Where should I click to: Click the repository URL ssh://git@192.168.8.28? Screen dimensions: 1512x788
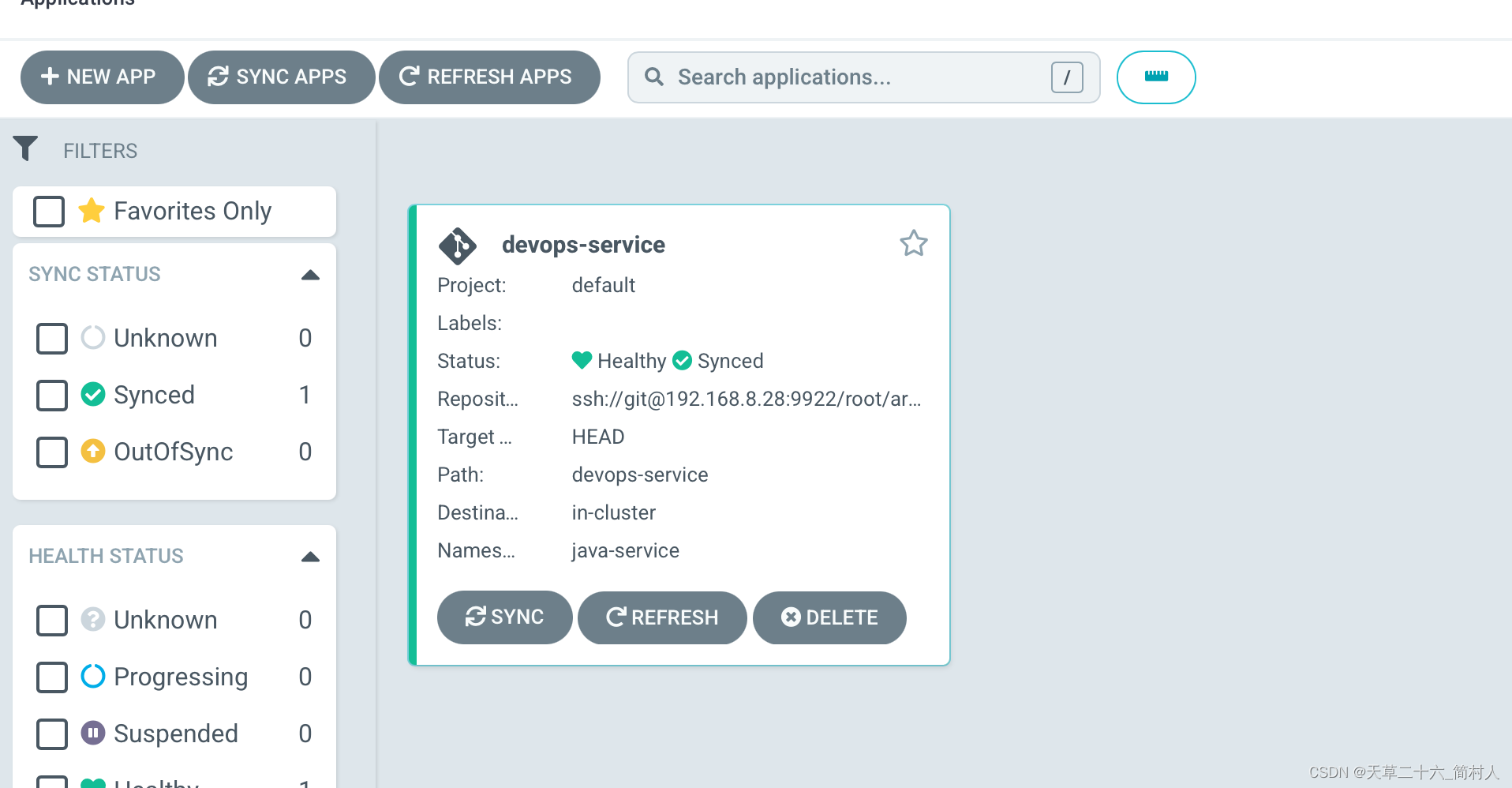tap(747, 399)
